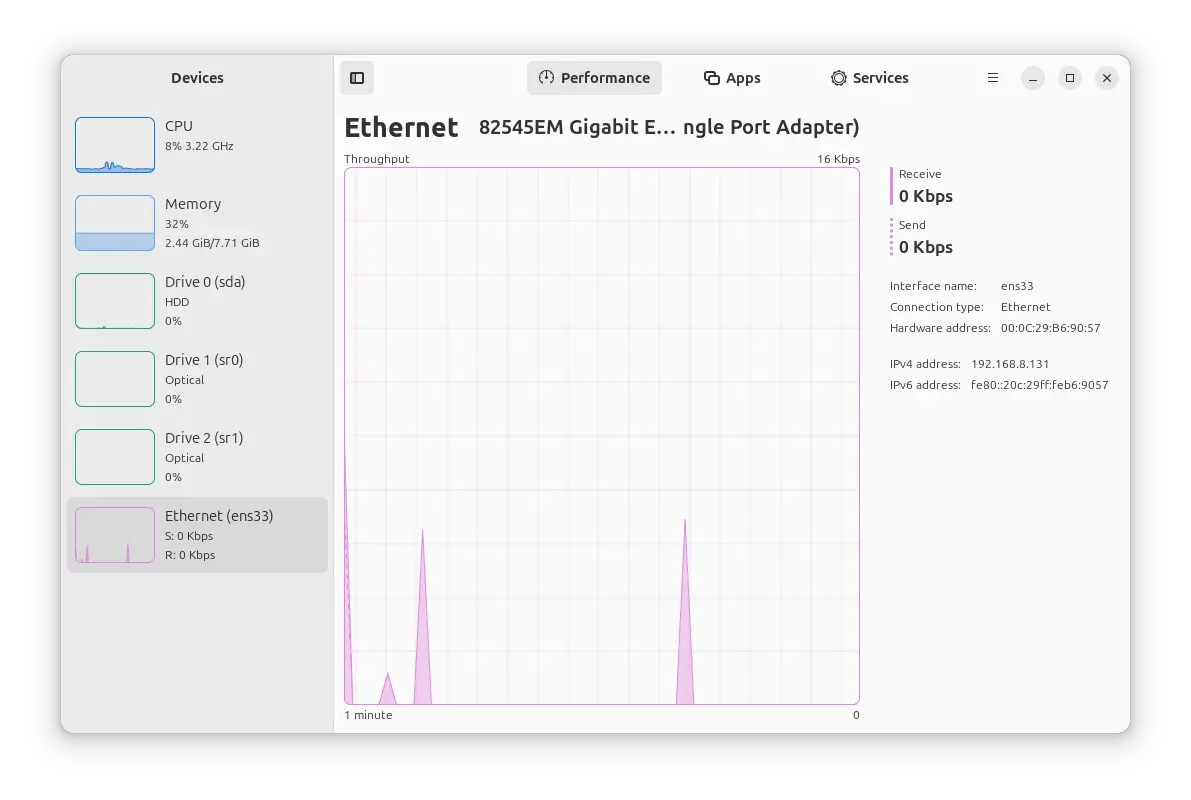The image size is (1191, 800).
Task: Click the stacked-windows icon beside Apps
Action: 710,77
